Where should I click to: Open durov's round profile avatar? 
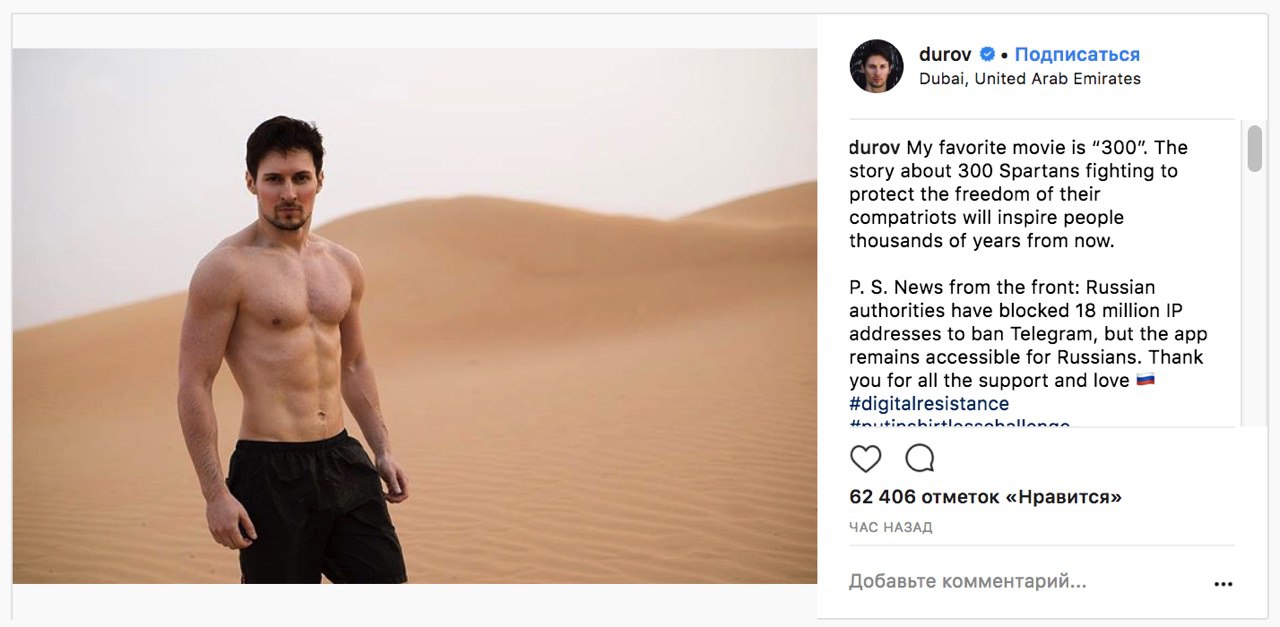pos(877,66)
